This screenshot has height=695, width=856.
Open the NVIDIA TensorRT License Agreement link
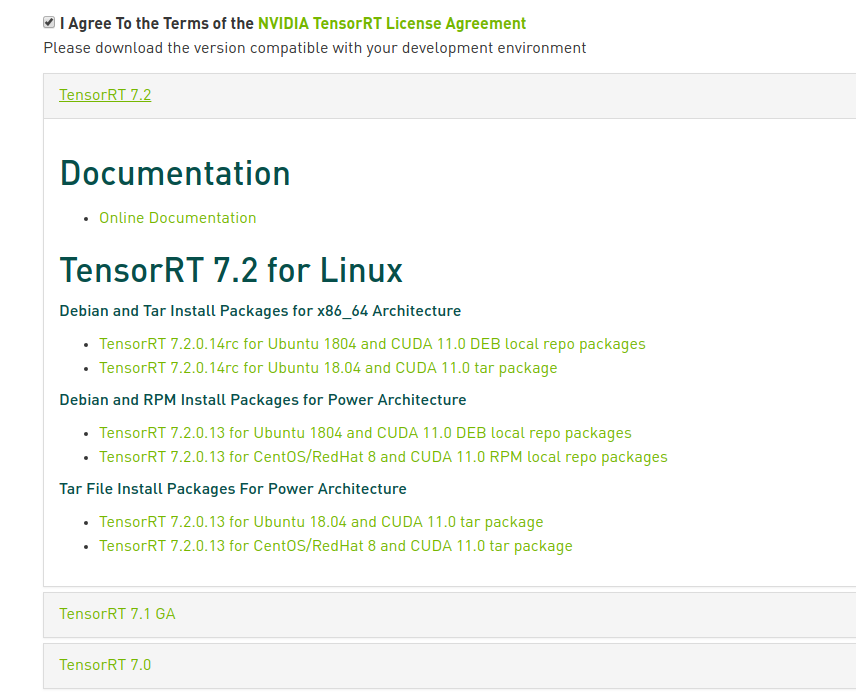pos(392,23)
